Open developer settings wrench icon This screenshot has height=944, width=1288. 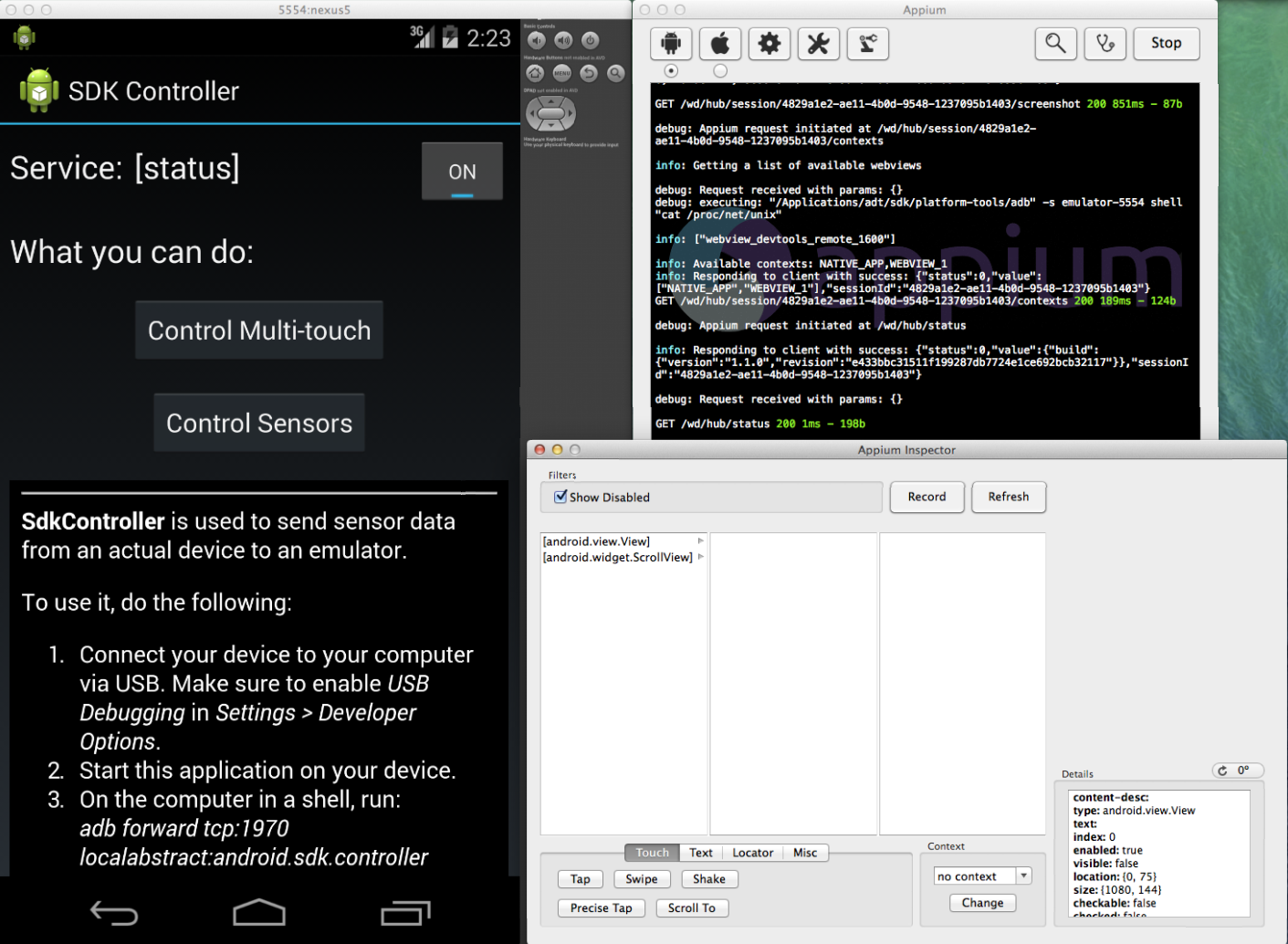coord(819,43)
